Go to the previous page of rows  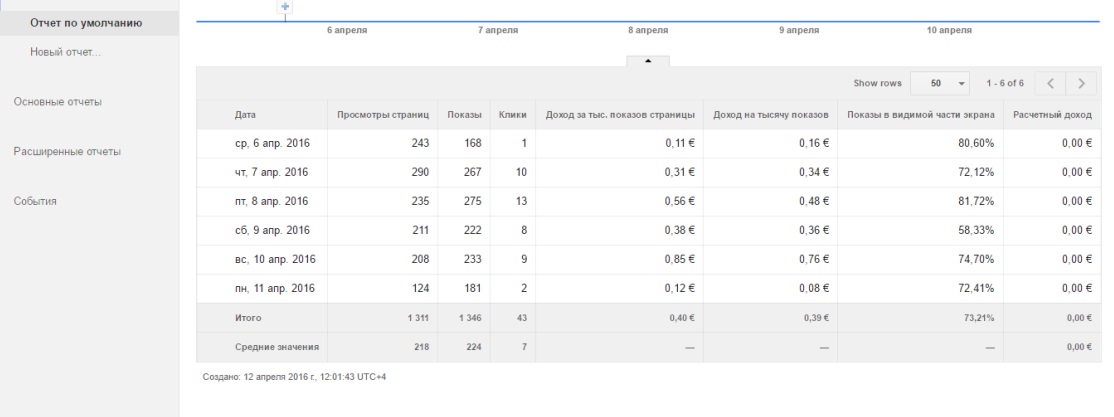point(1050,83)
